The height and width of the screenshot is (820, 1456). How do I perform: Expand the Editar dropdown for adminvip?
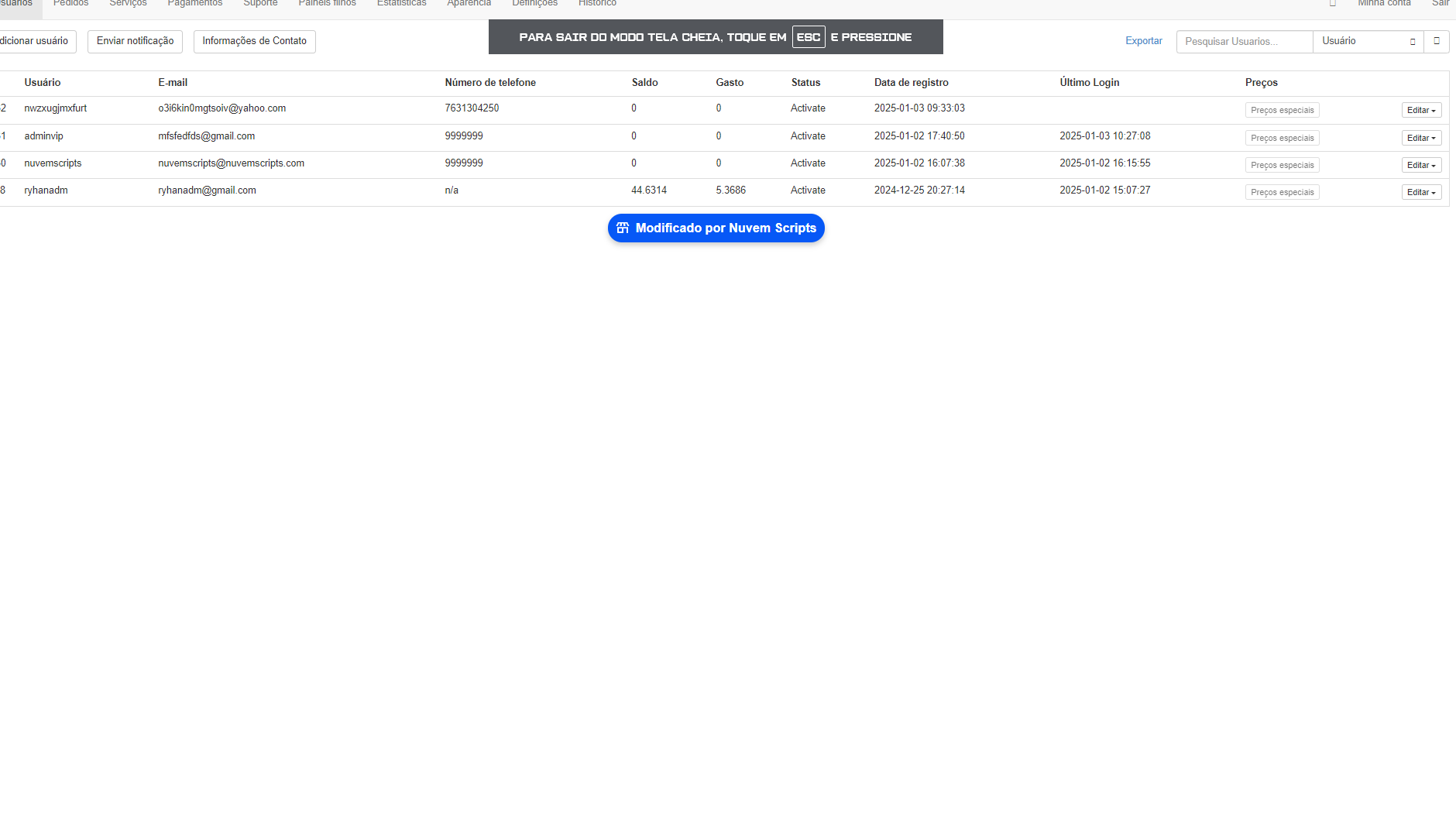click(x=1421, y=138)
